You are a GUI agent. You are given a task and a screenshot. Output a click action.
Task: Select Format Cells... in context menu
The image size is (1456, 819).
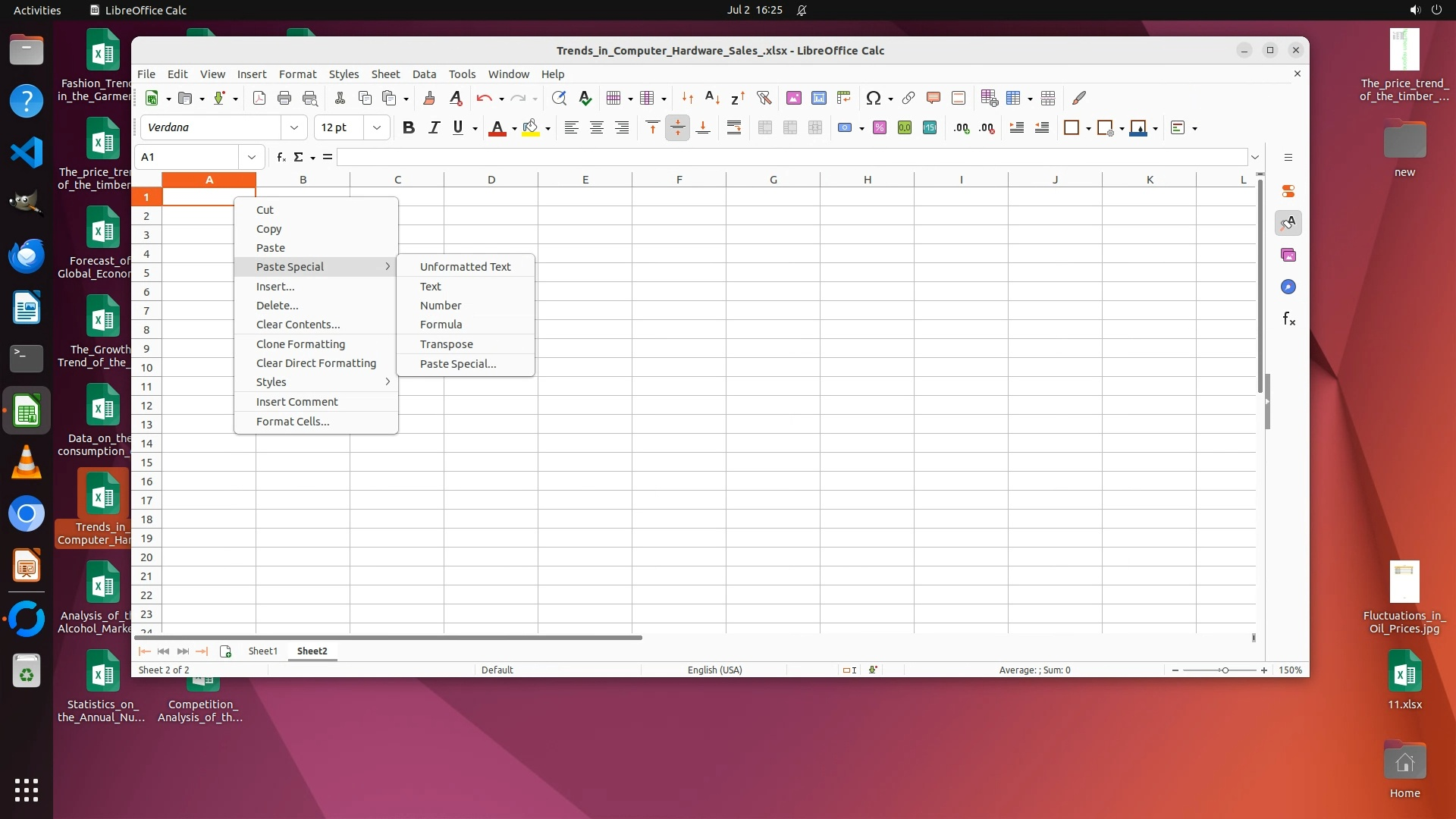pyautogui.click(x=293, y=422)
